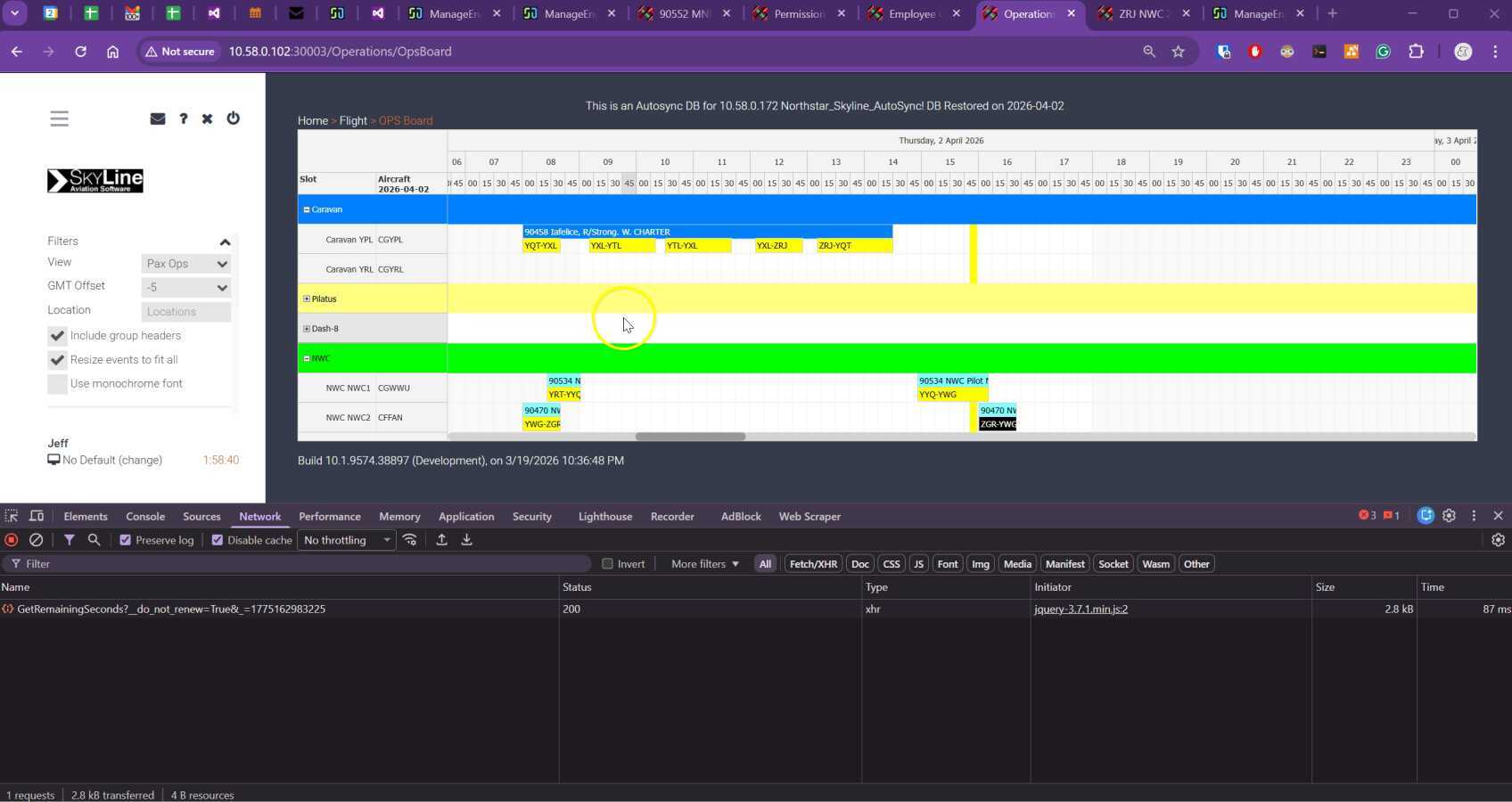The width and height of the screenshot is (1512, 802).
Task: Toggle the Preserve log checkbox
Action: pos(126,540)
